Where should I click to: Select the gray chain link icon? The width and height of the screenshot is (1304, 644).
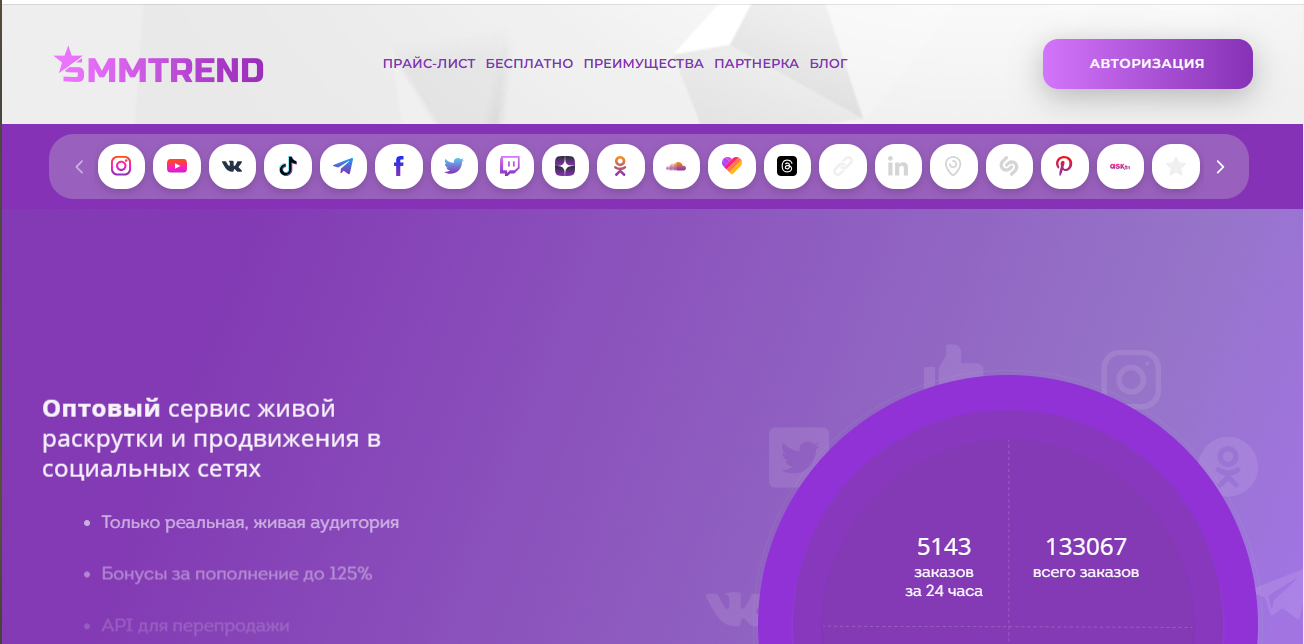click(843, 166)
